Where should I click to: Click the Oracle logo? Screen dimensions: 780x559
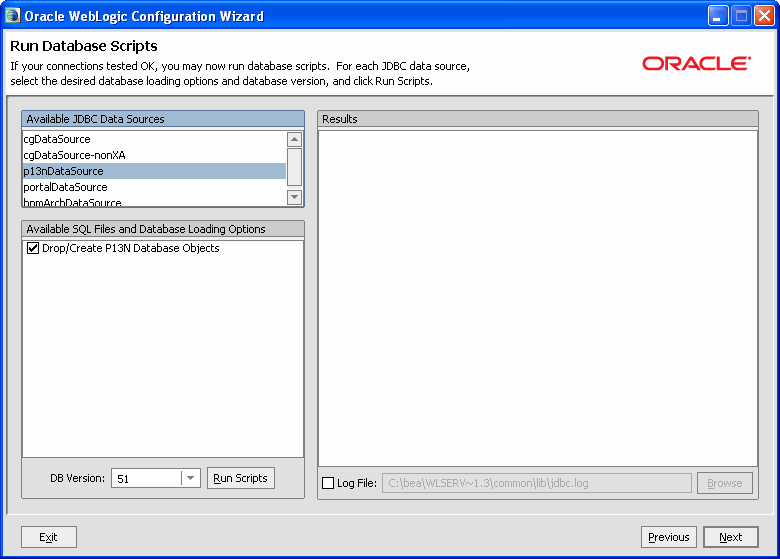pyautogui.click(x=696, y=63)
